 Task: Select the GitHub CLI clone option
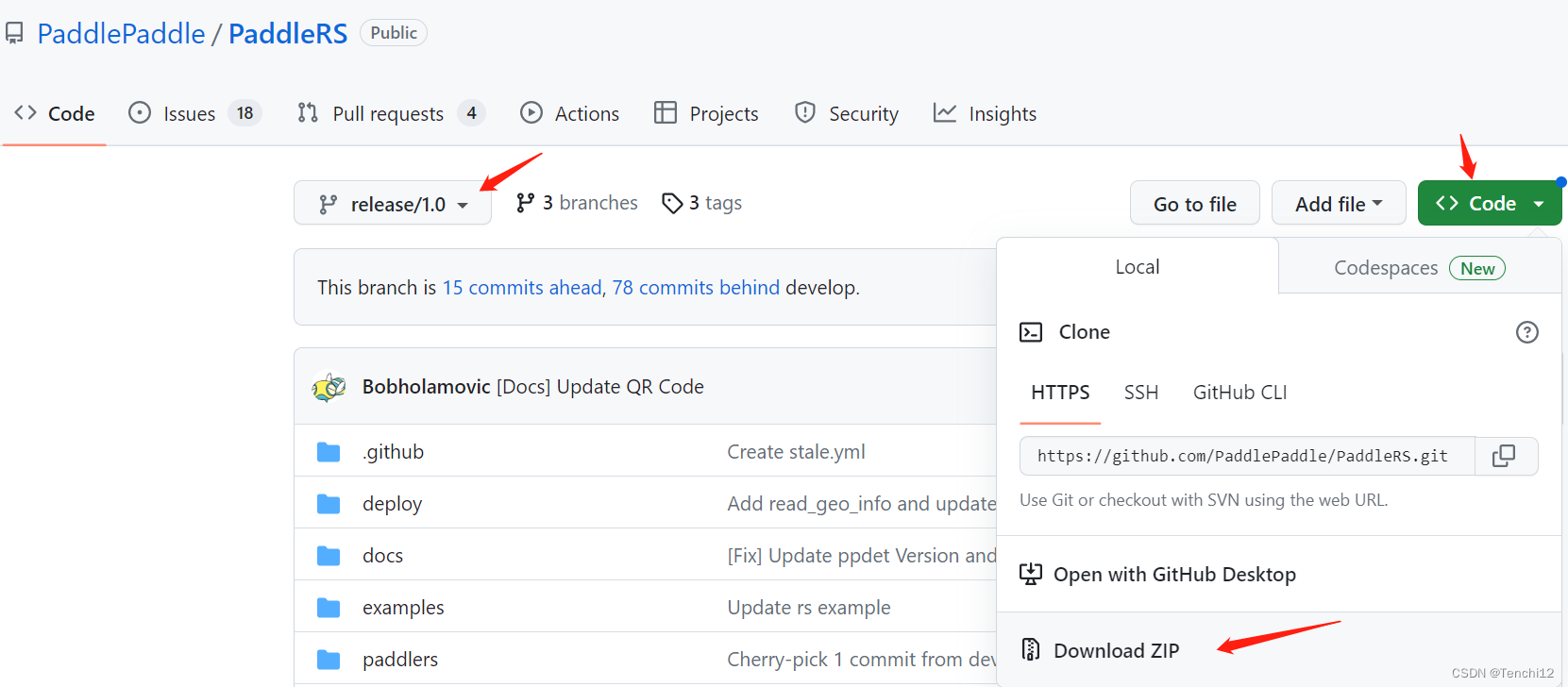pos(1240,393)
